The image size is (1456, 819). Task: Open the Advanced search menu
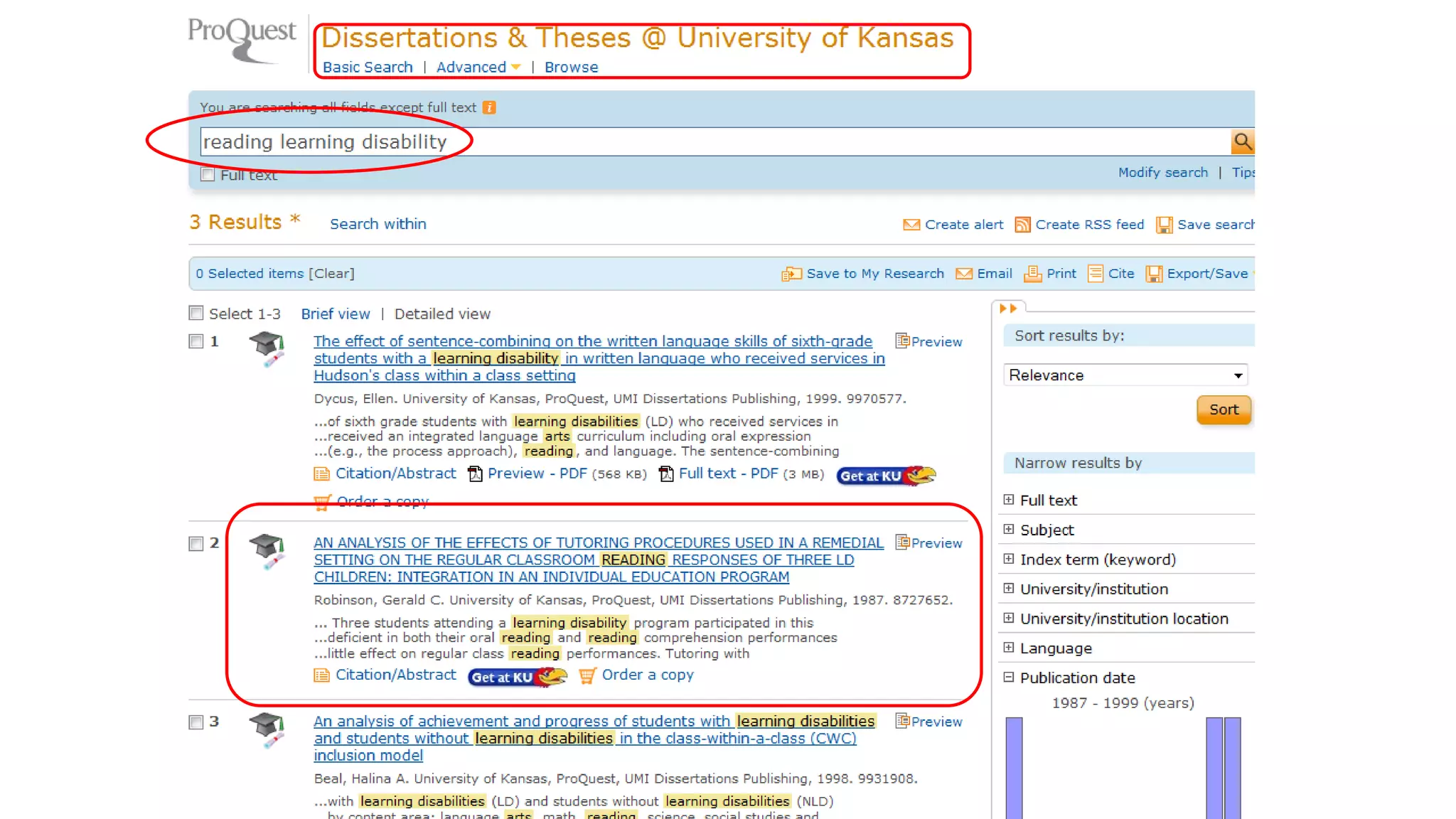click(x=471, y=68)
